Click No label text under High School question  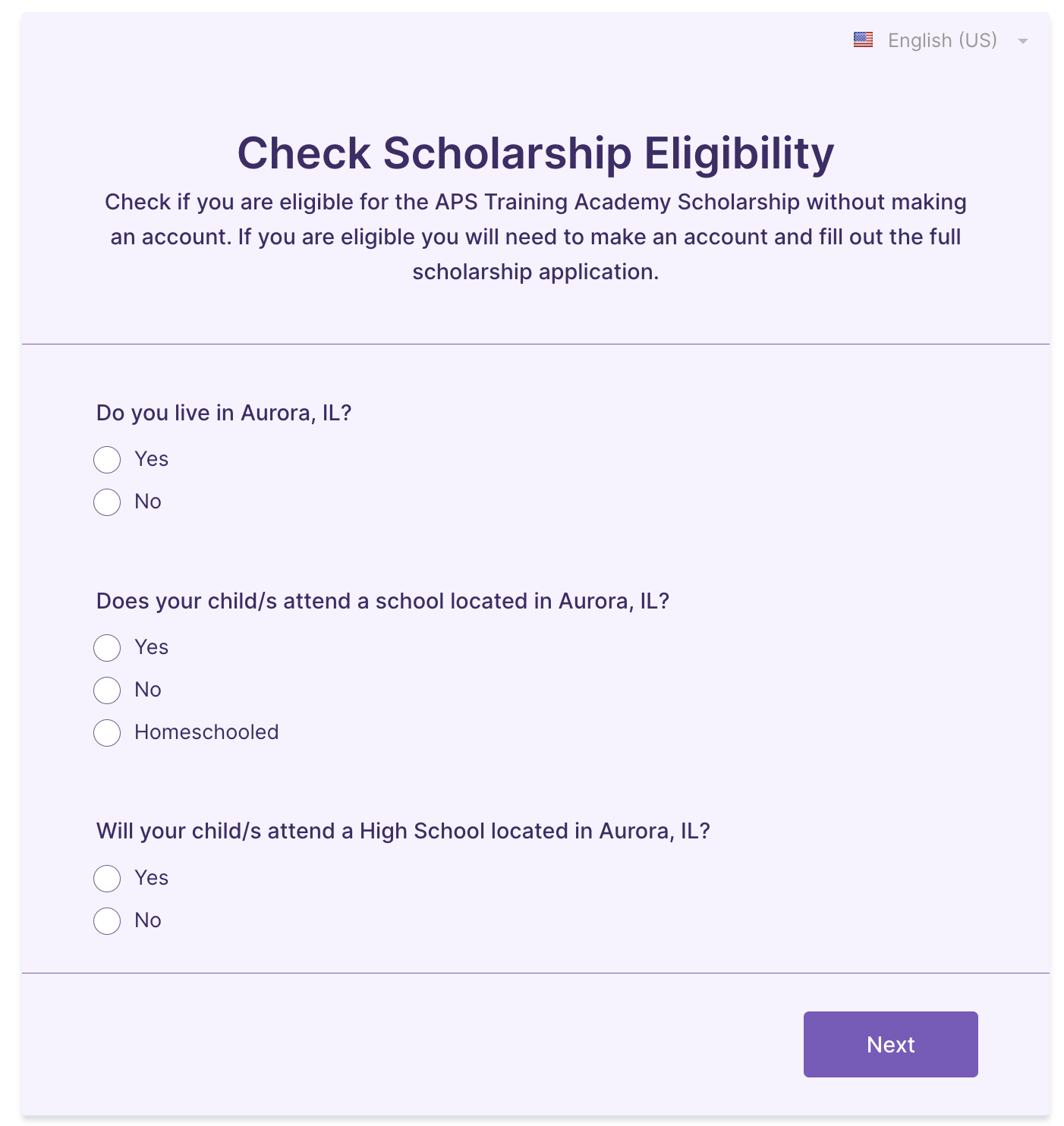[x=148, y=920]
